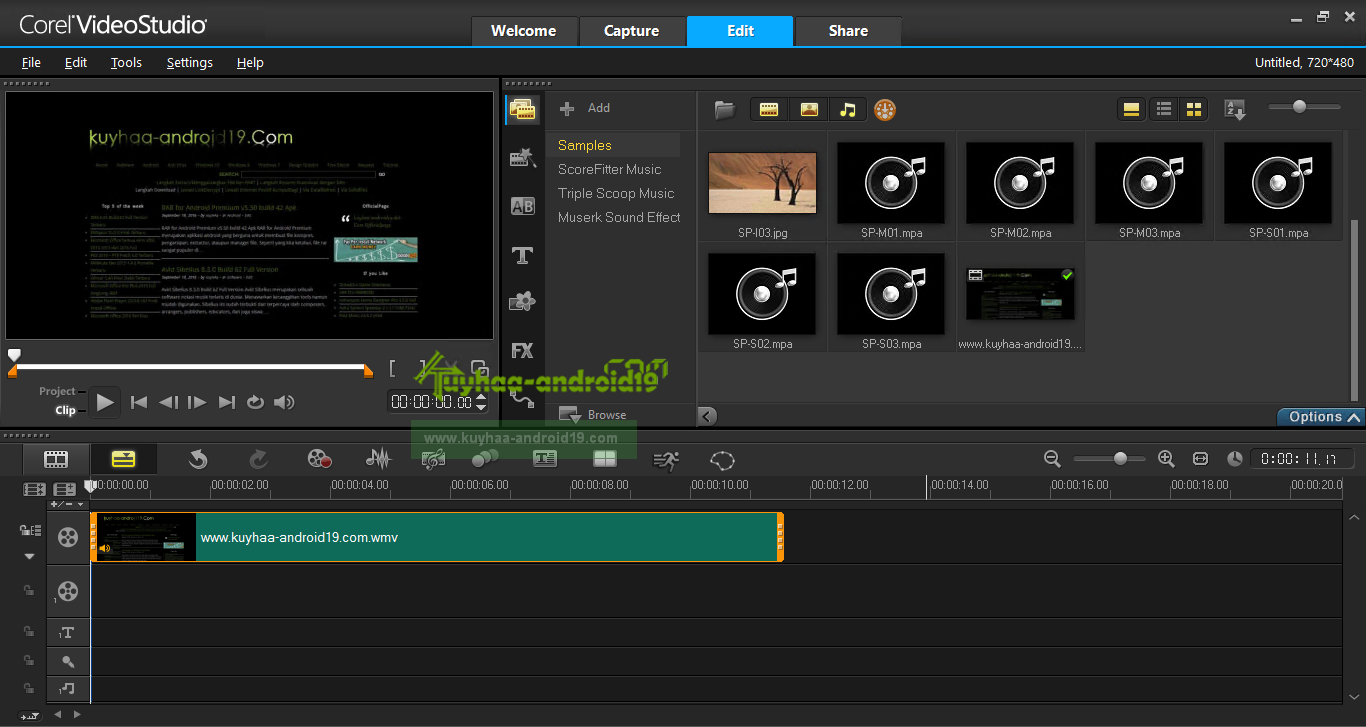Expand the down arrow under ripple editing
Screen dimensions: 1366x727
(x=29, y=556)
